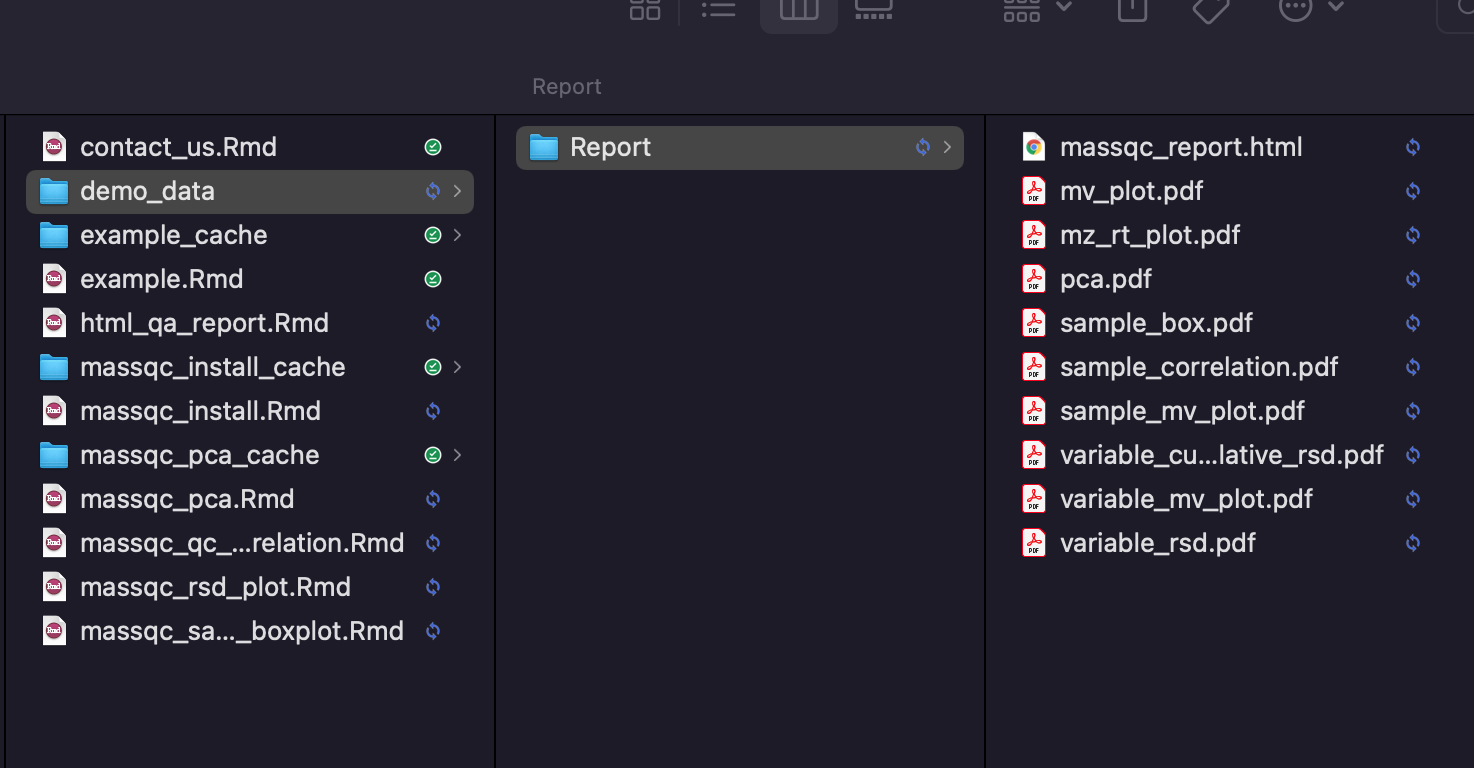Click the PDF icon of pca.pdf

coord(1034,279)
